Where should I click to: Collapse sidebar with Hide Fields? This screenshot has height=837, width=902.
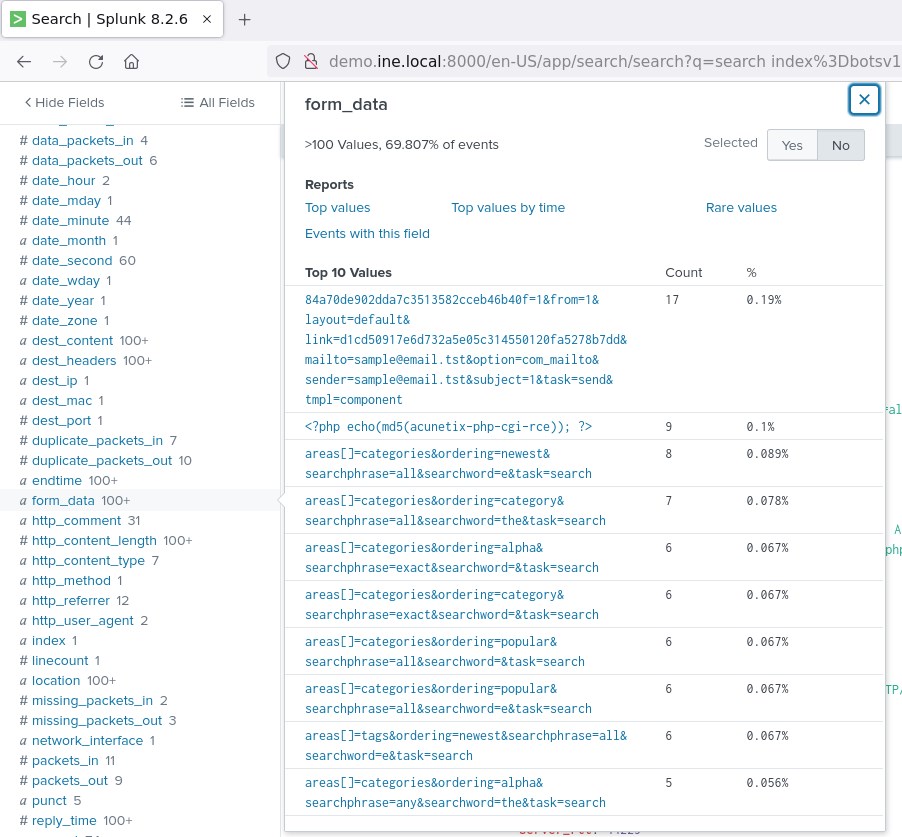pos(64,102)
